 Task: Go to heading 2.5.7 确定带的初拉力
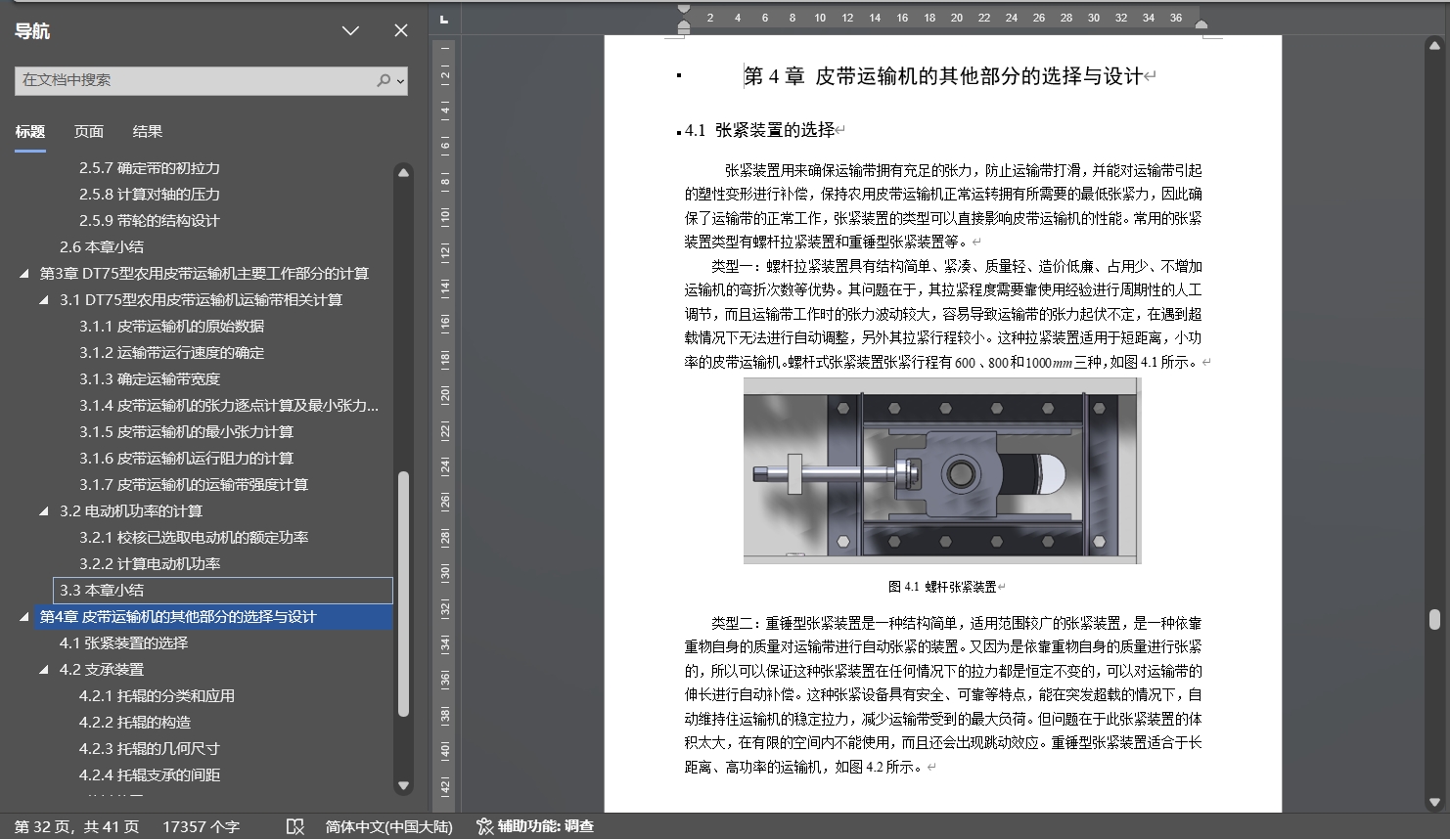coord(150,168)
